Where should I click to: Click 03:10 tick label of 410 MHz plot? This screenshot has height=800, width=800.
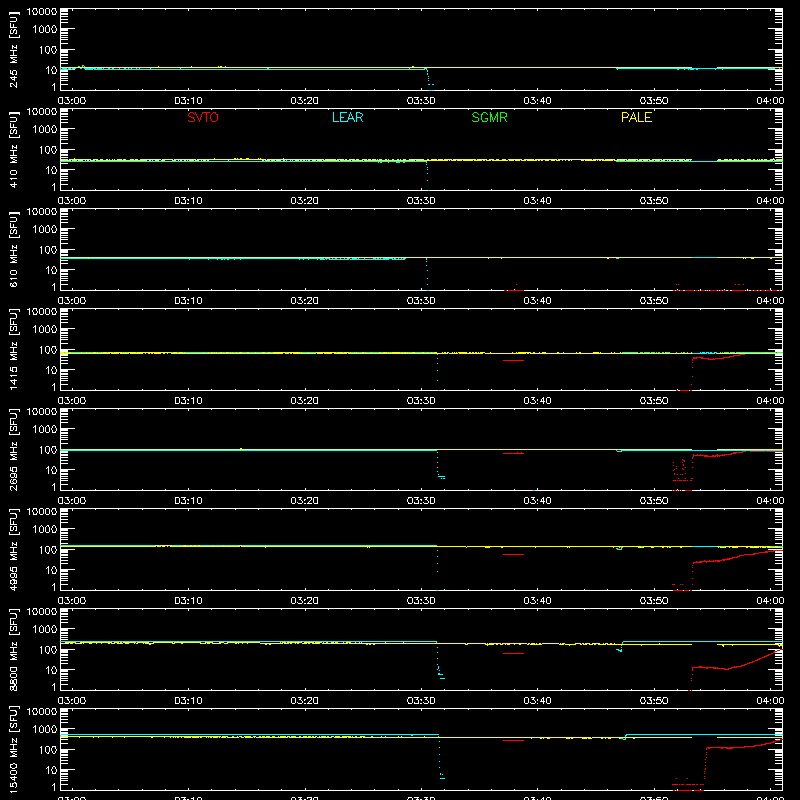coord(188,201)
